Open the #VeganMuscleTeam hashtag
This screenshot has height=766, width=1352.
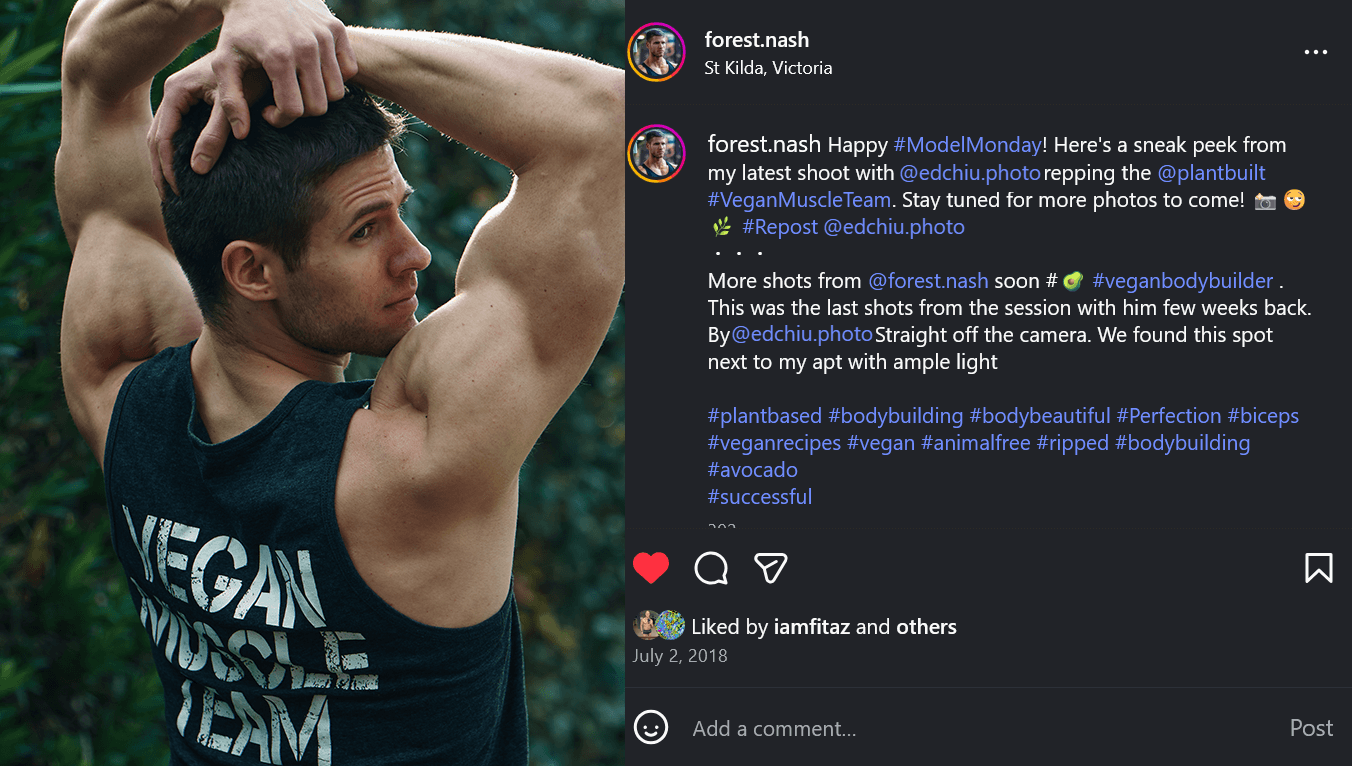pos(799,200)
